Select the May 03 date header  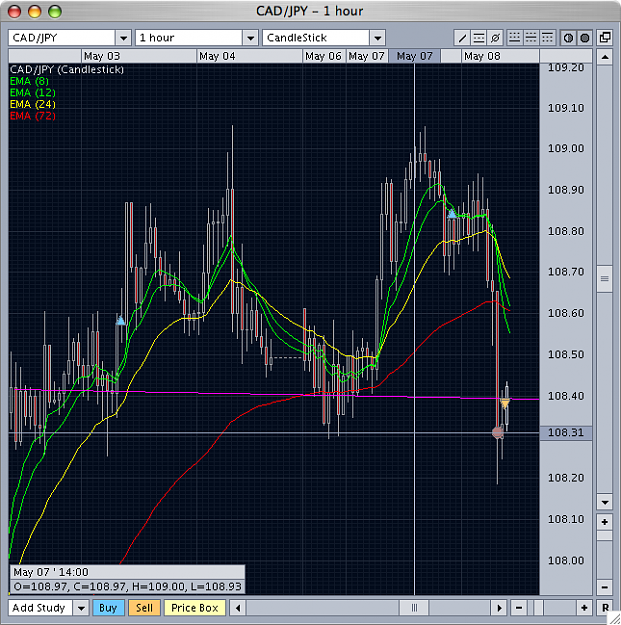click(139, 56)
